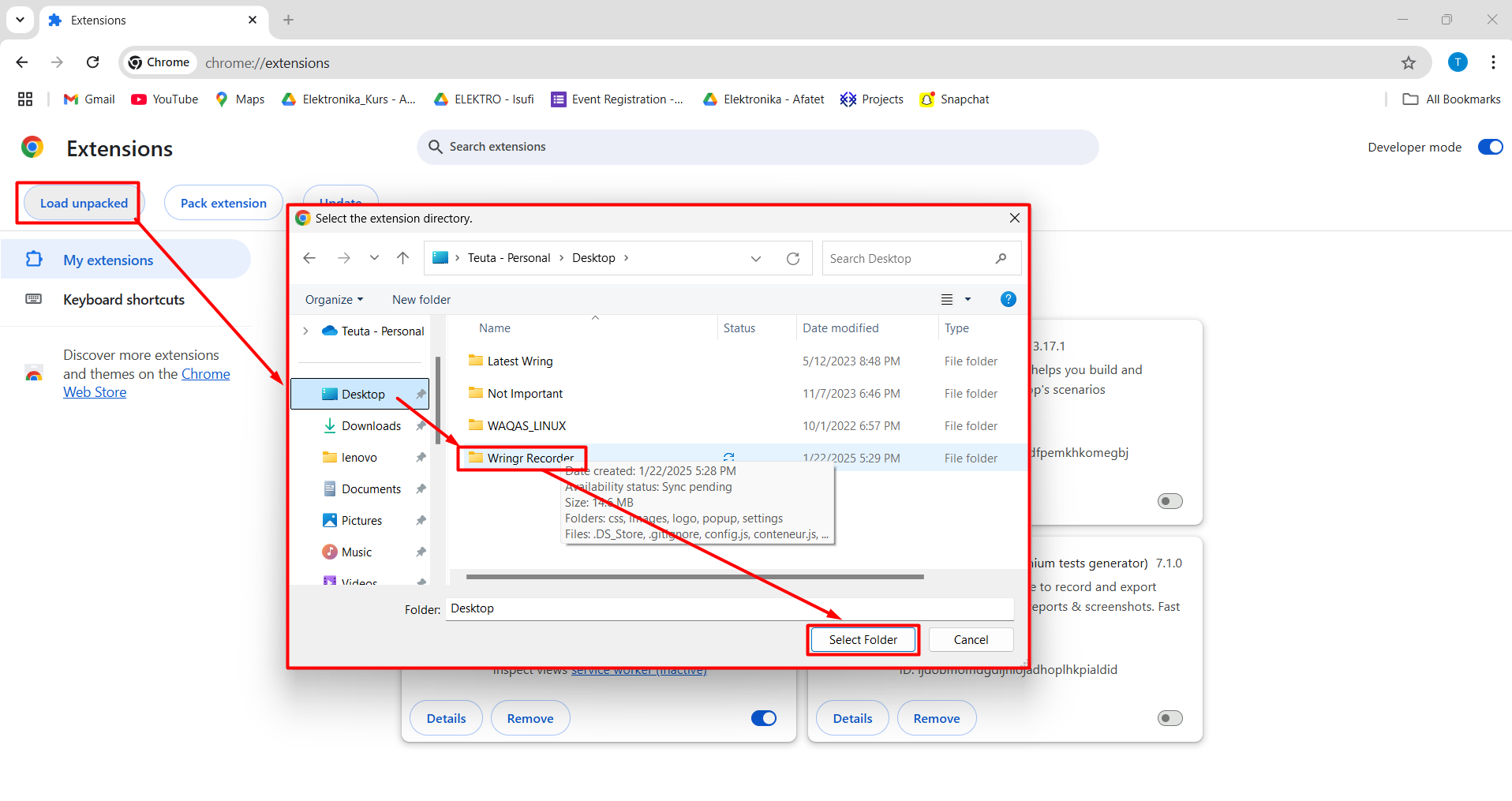Select Desktop in navigation pane
The image size is (1512, 801).
point(360,395)
